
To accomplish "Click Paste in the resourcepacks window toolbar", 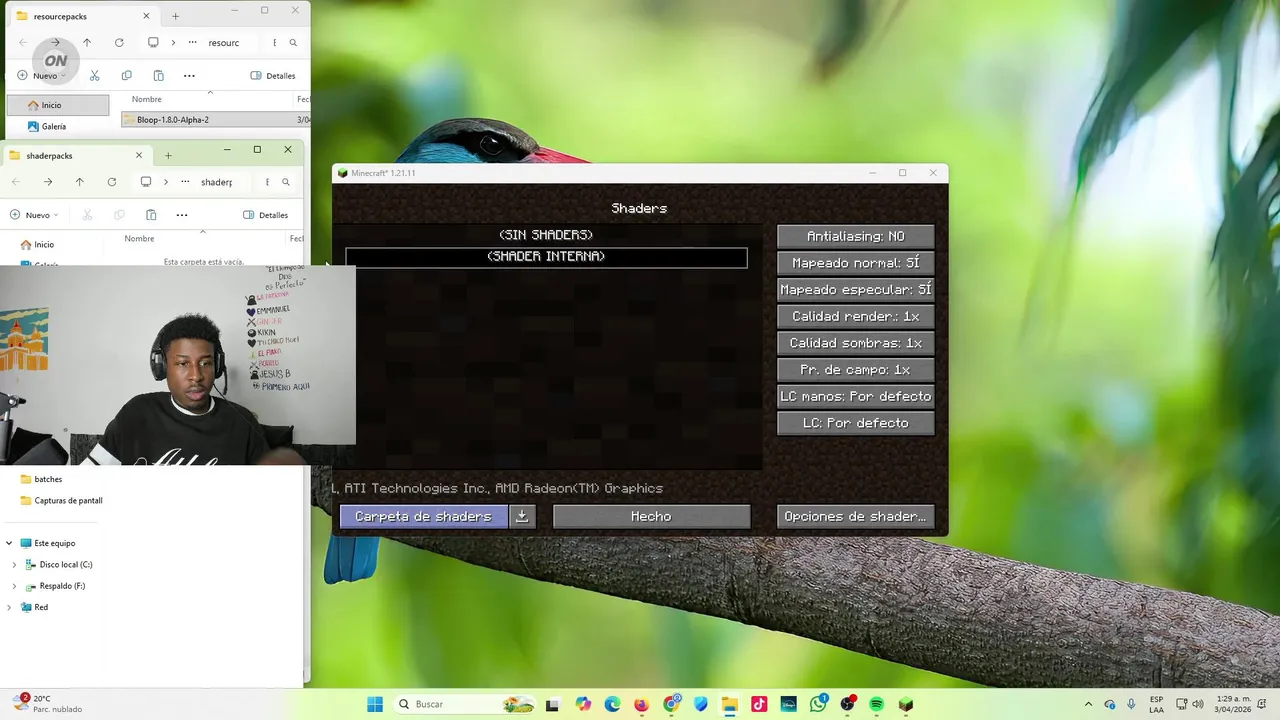I will [158, 75].
